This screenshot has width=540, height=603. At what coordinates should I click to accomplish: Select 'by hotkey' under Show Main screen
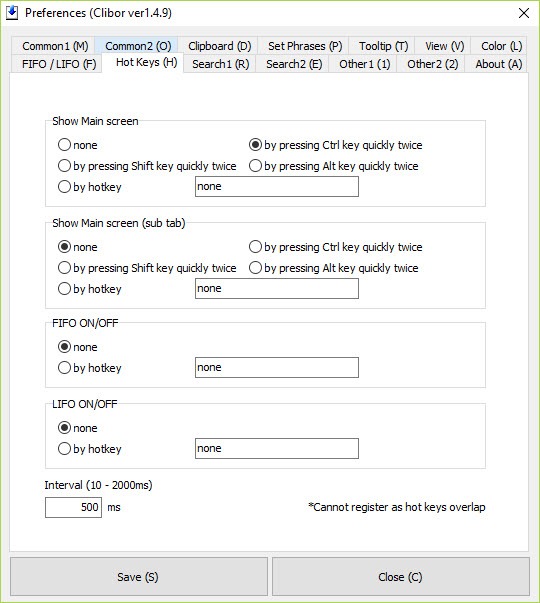click(90, 187)
